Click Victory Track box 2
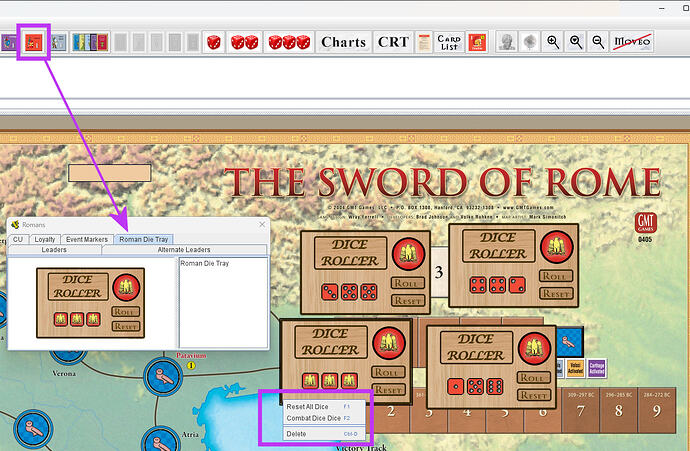 391,412
